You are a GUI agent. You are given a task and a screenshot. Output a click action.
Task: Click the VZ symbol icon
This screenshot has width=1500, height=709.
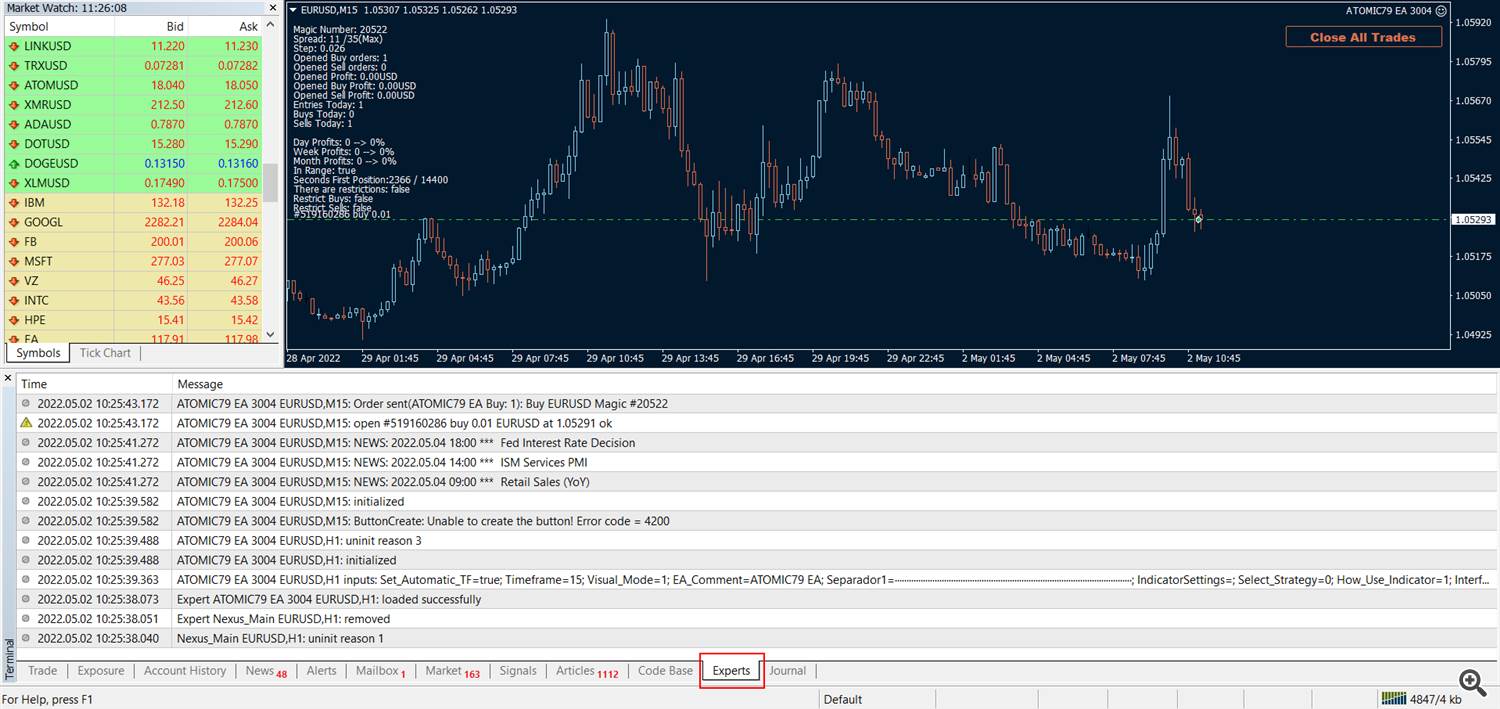[x=14, y=281]
